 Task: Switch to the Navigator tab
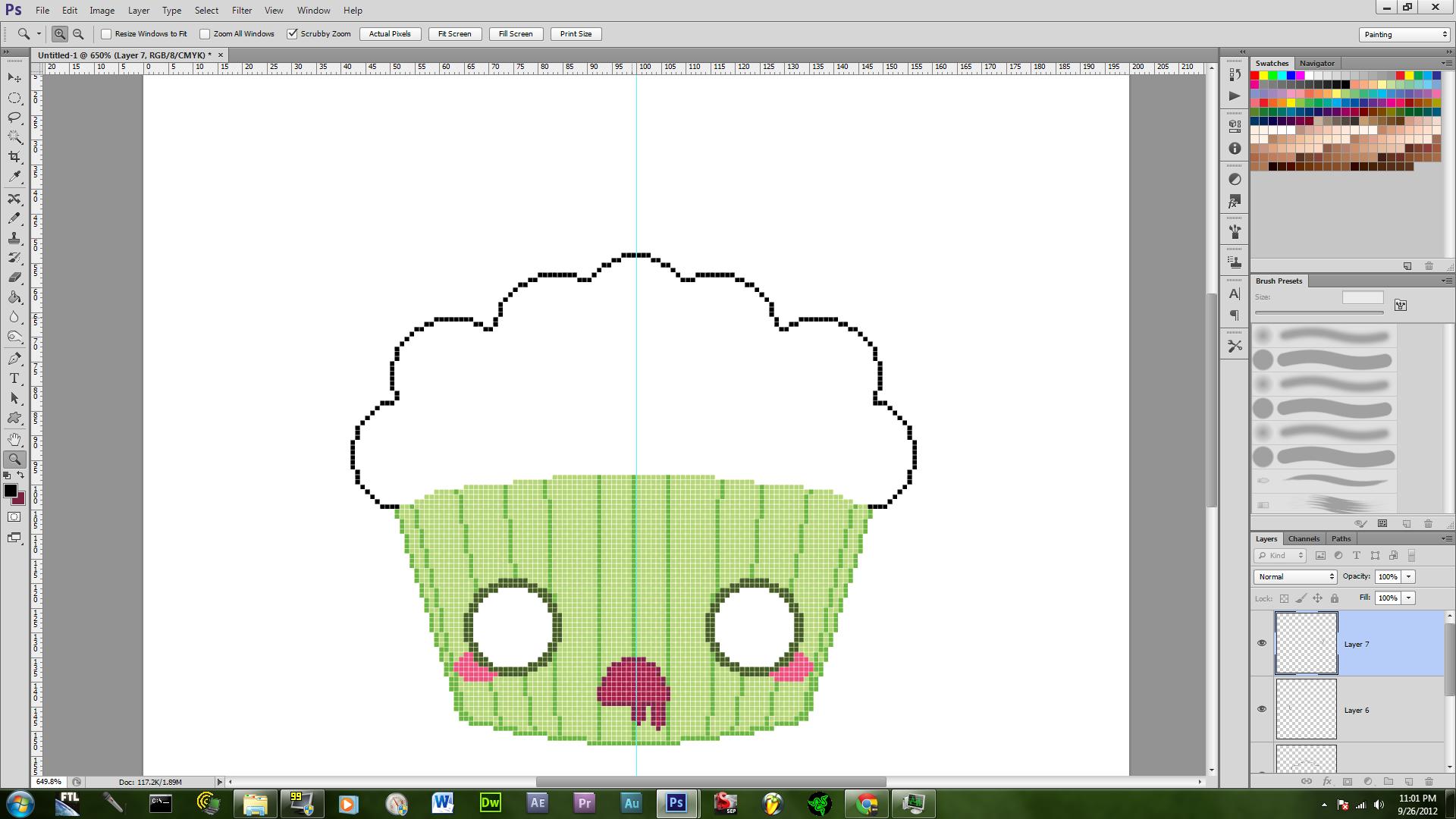point(1316,63)
